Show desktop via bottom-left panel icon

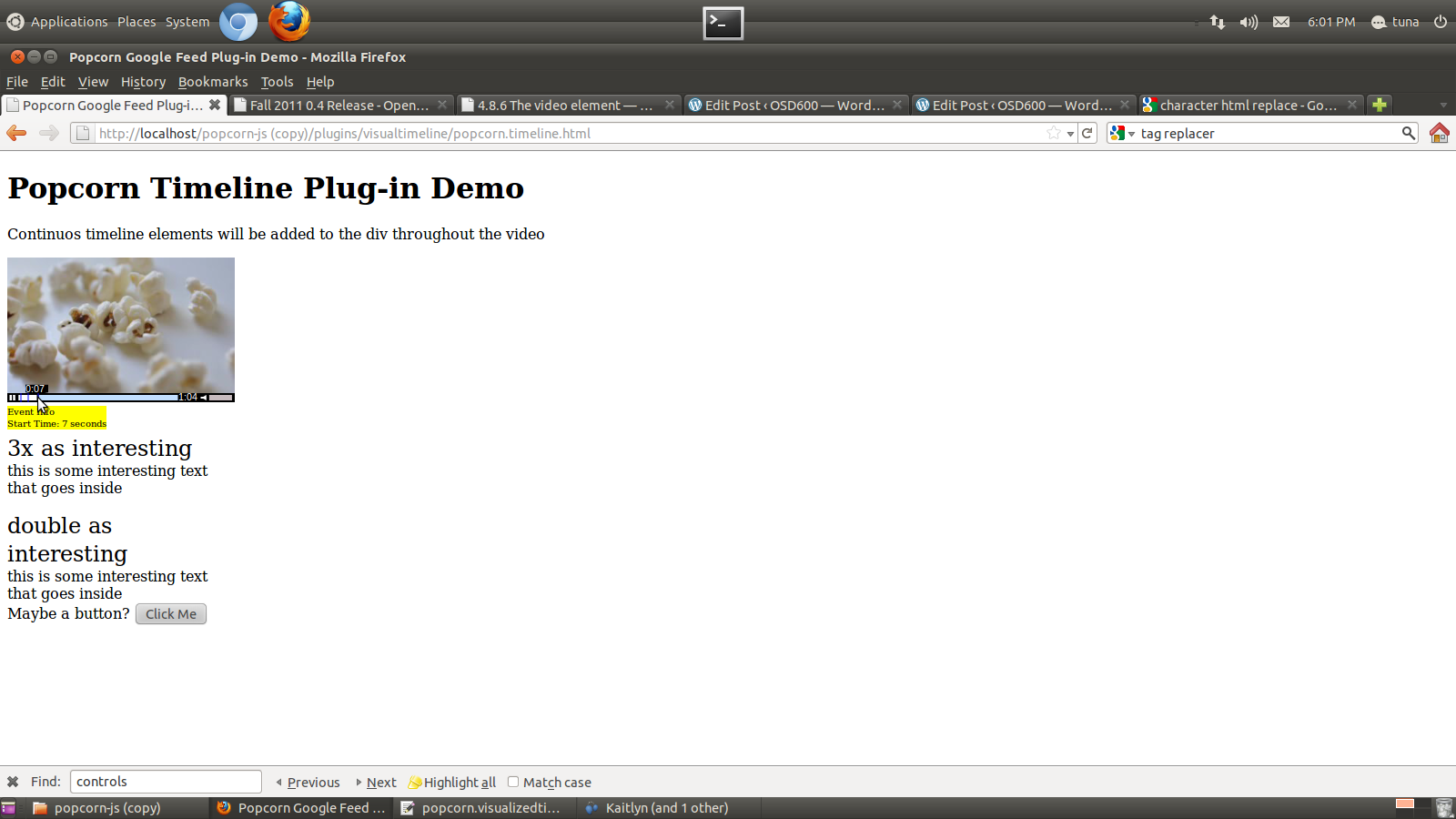pyautogui.click(x=8, y=808)
